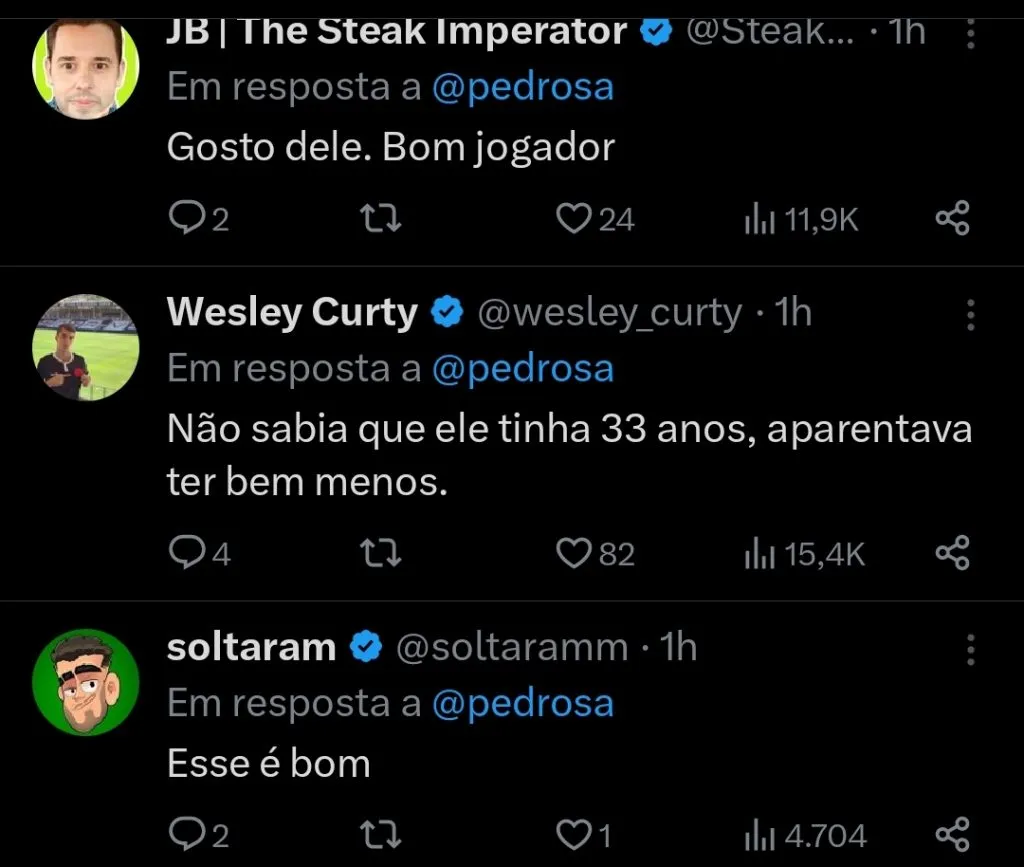
Task: Like soltaram's "Esse é bom" reply
Action: pos(573,833)
